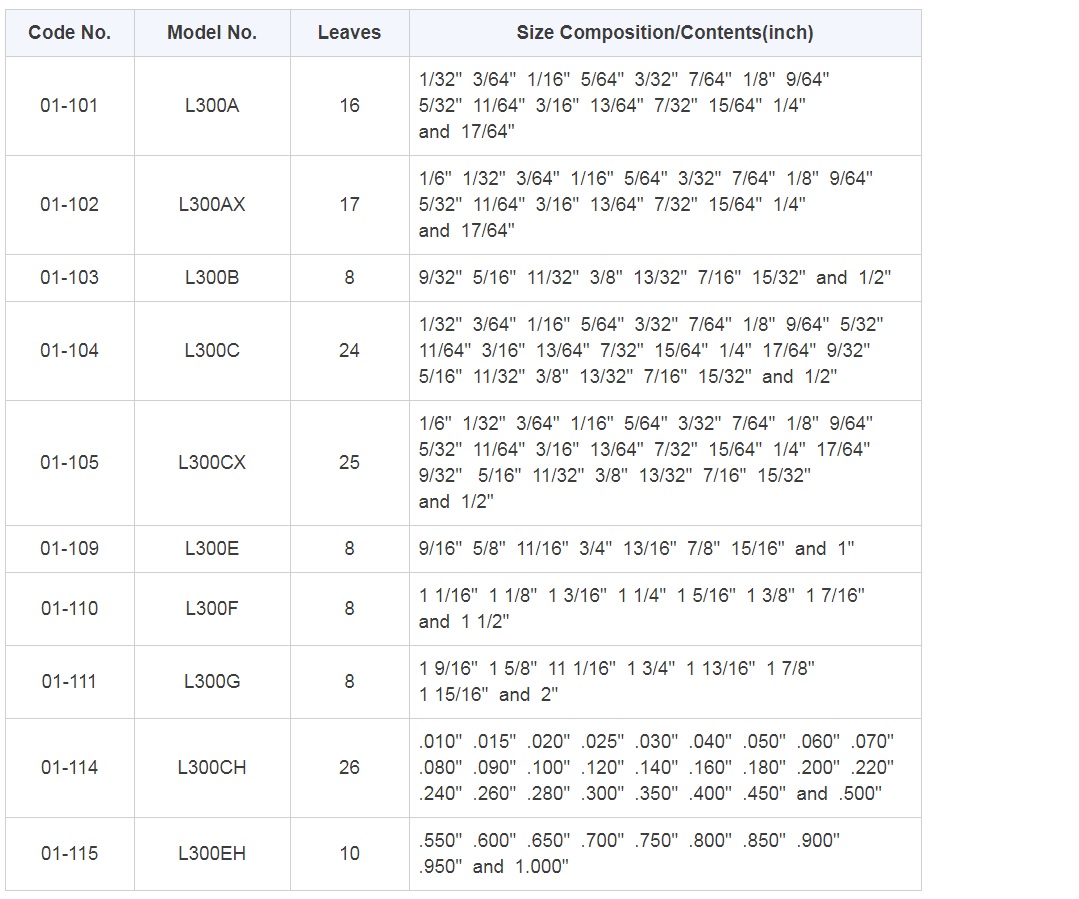
Task: Click the Size Composition/Contents(inch) header
Action: (665, 33)
